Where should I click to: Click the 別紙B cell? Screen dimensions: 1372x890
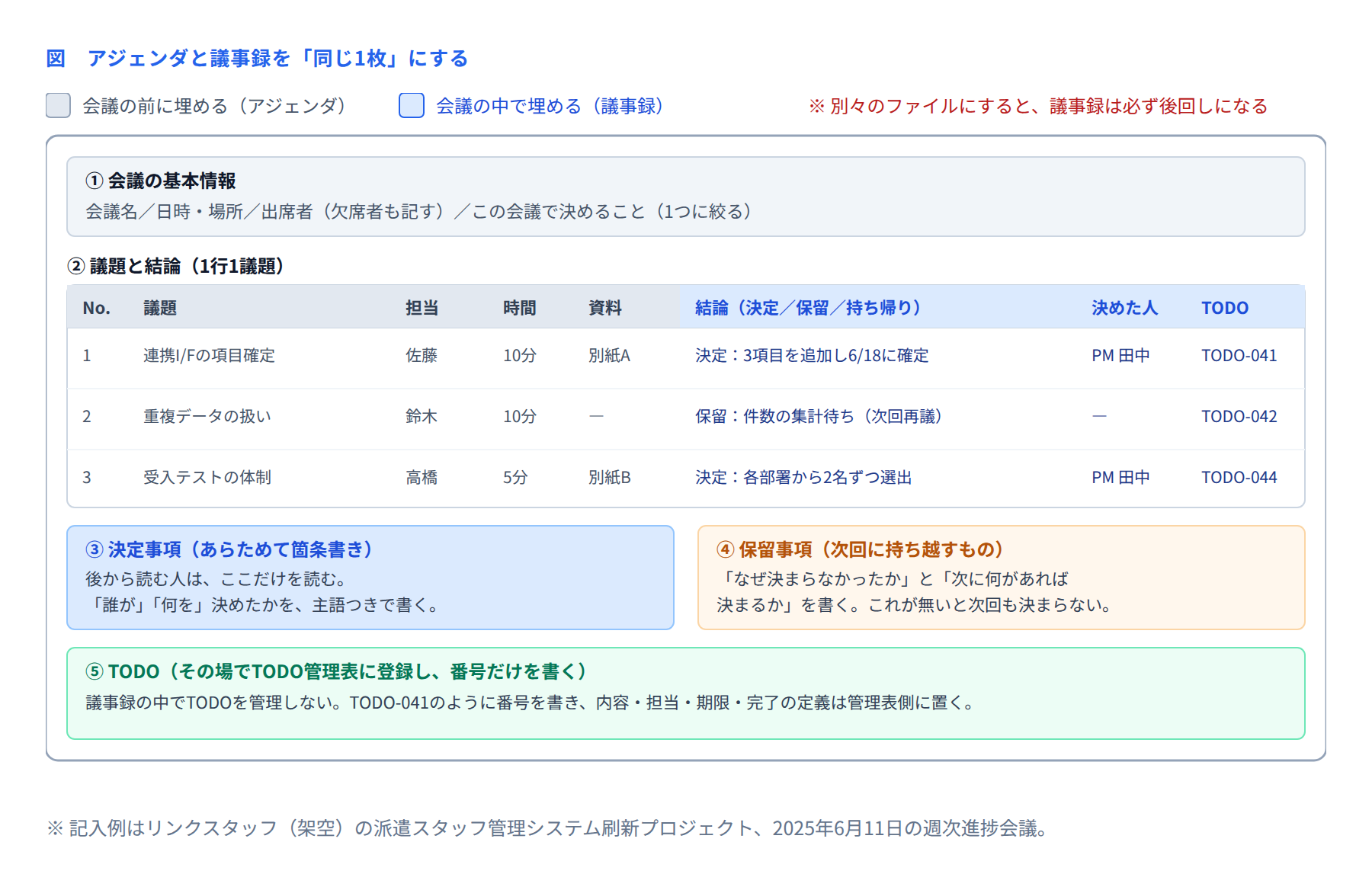(x=610, y=477)
